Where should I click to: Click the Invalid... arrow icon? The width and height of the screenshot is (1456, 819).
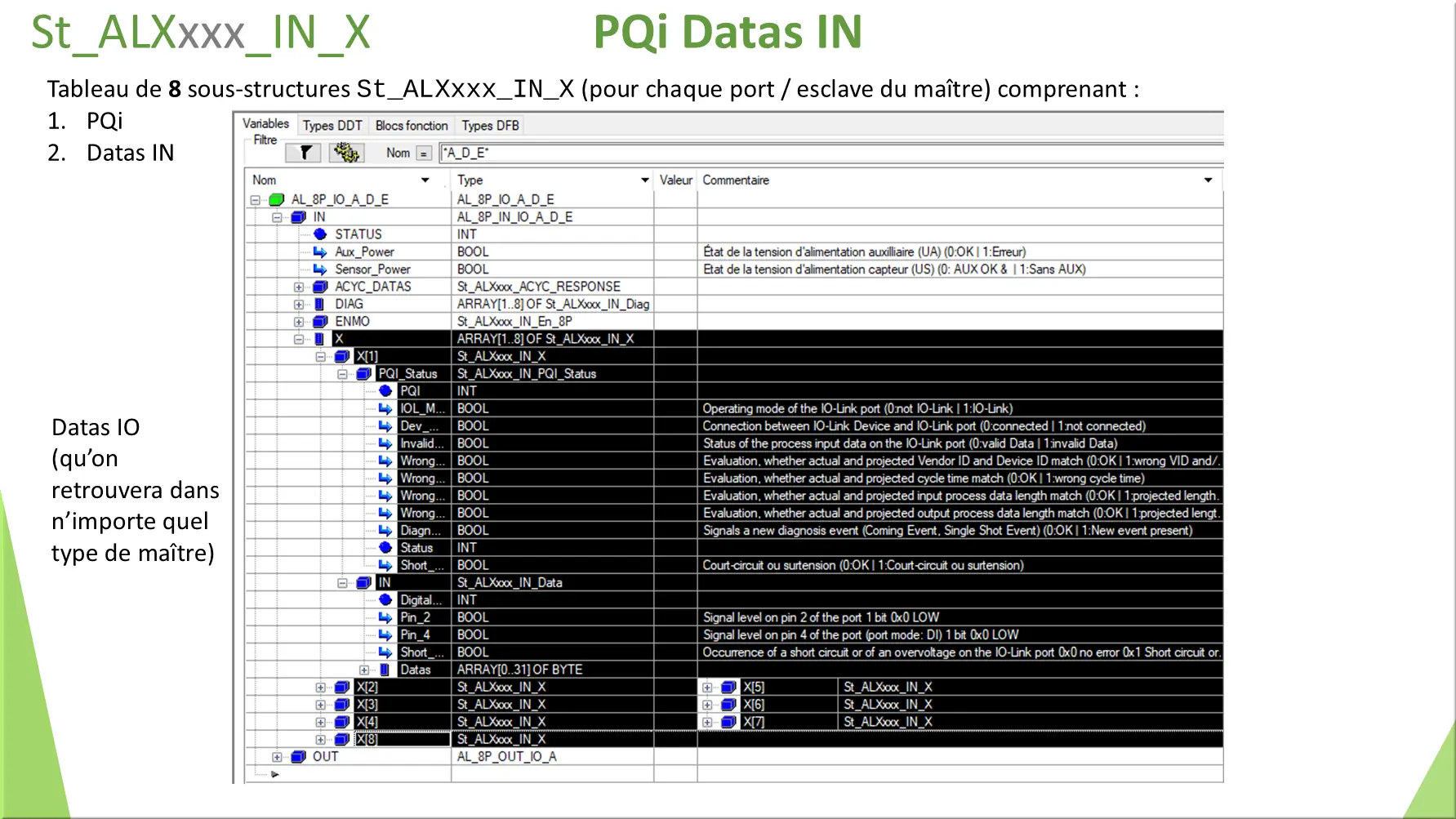(385, 443)
